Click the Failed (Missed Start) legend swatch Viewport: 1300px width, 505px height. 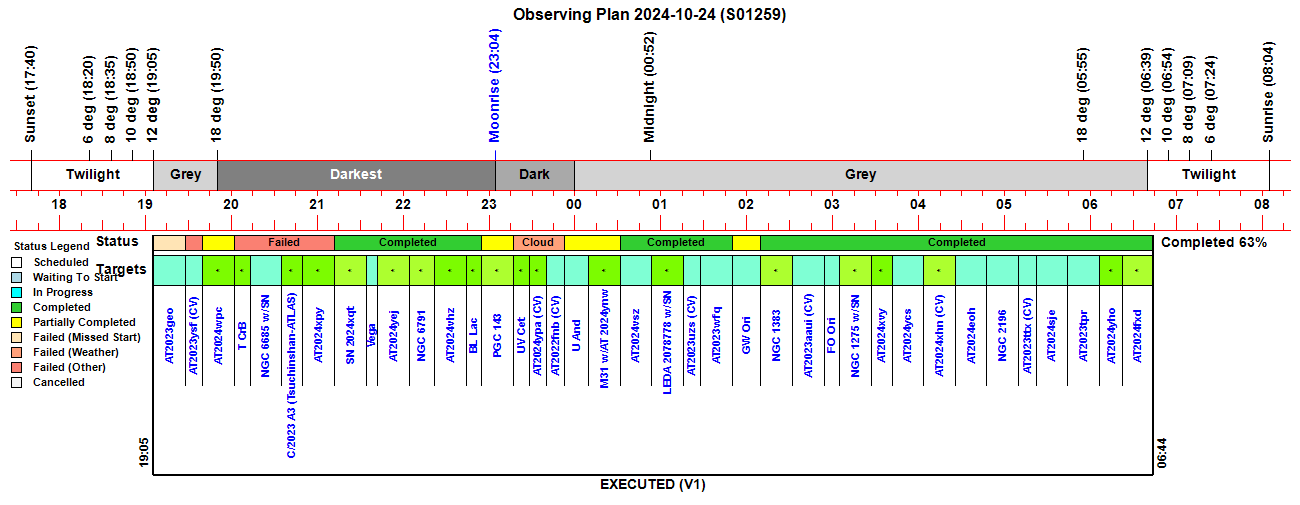[x=15, y=338]
